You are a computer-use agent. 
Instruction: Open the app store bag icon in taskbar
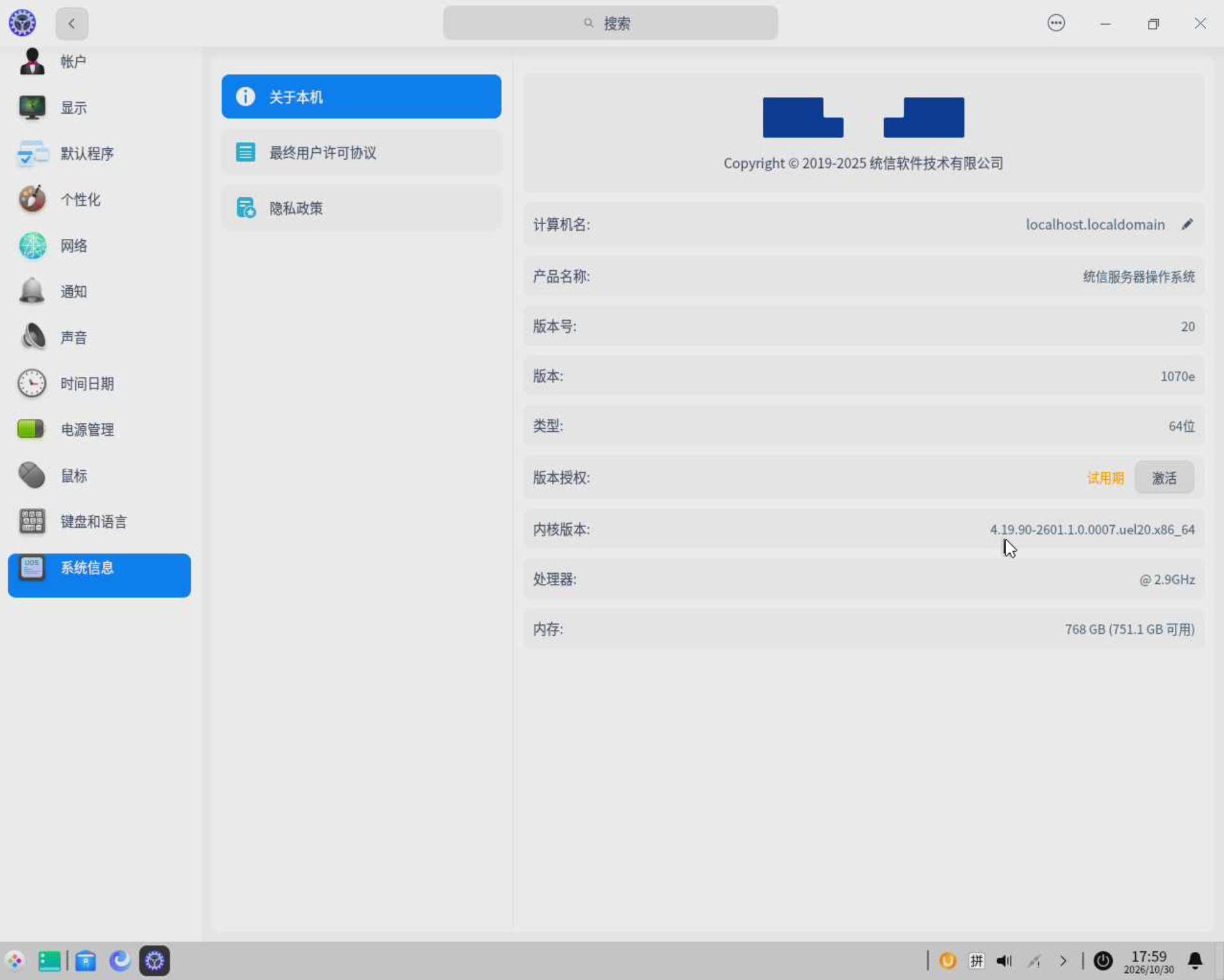(x=86, y=960)
